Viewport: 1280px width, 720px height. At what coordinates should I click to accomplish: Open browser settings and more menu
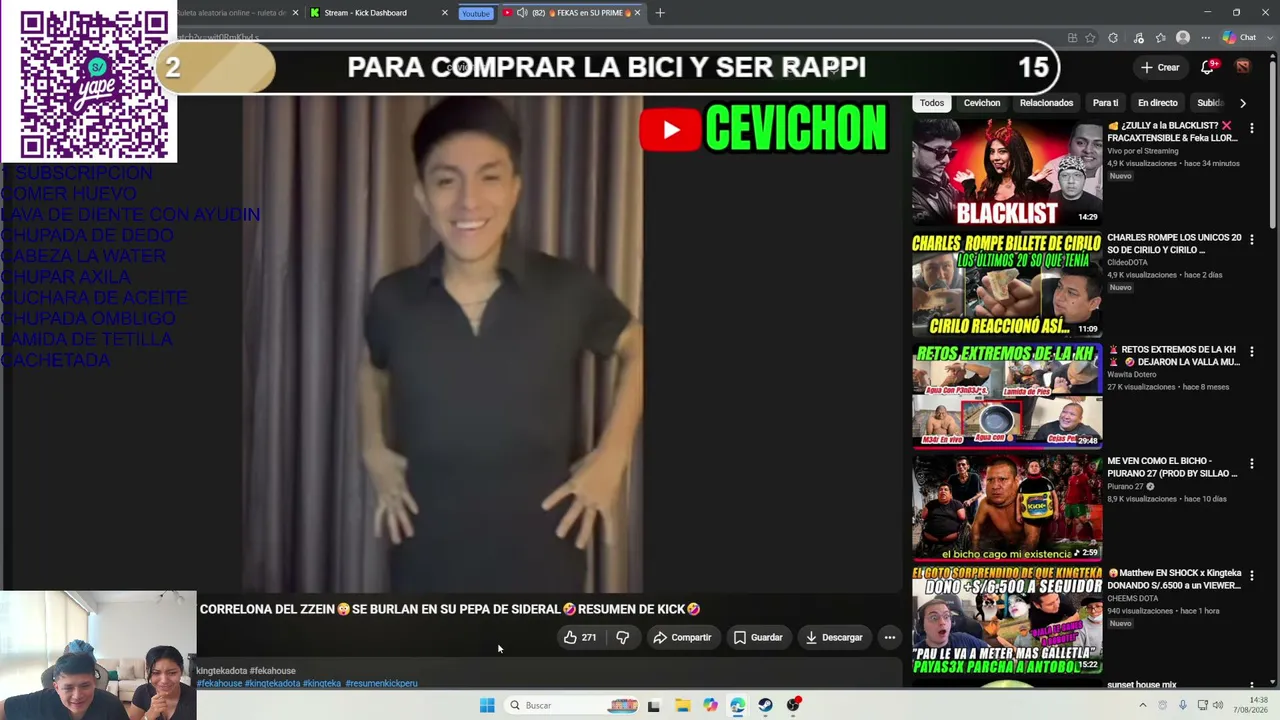(x=1206, y=38)
